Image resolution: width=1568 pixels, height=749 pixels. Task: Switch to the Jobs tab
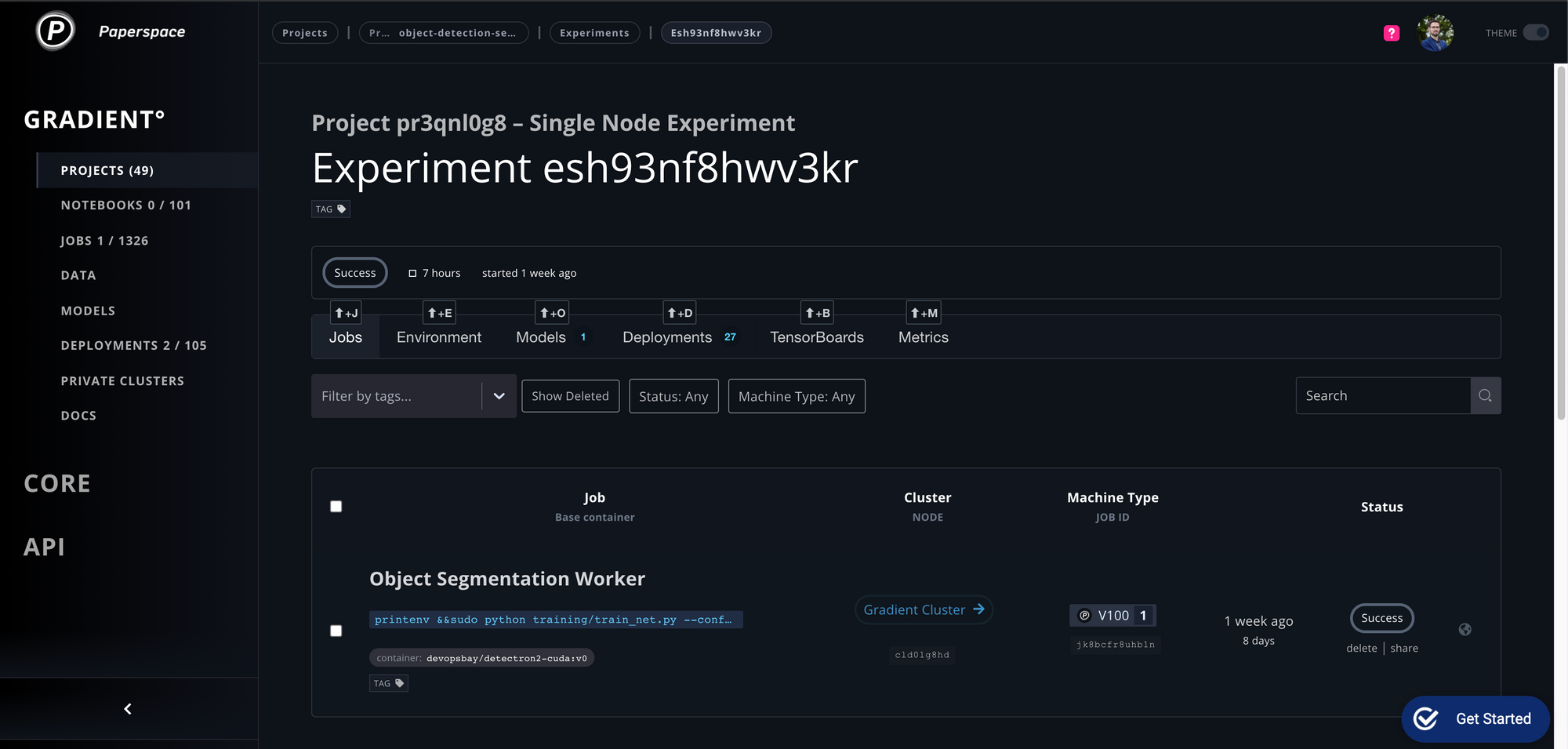tap(346, 337)
